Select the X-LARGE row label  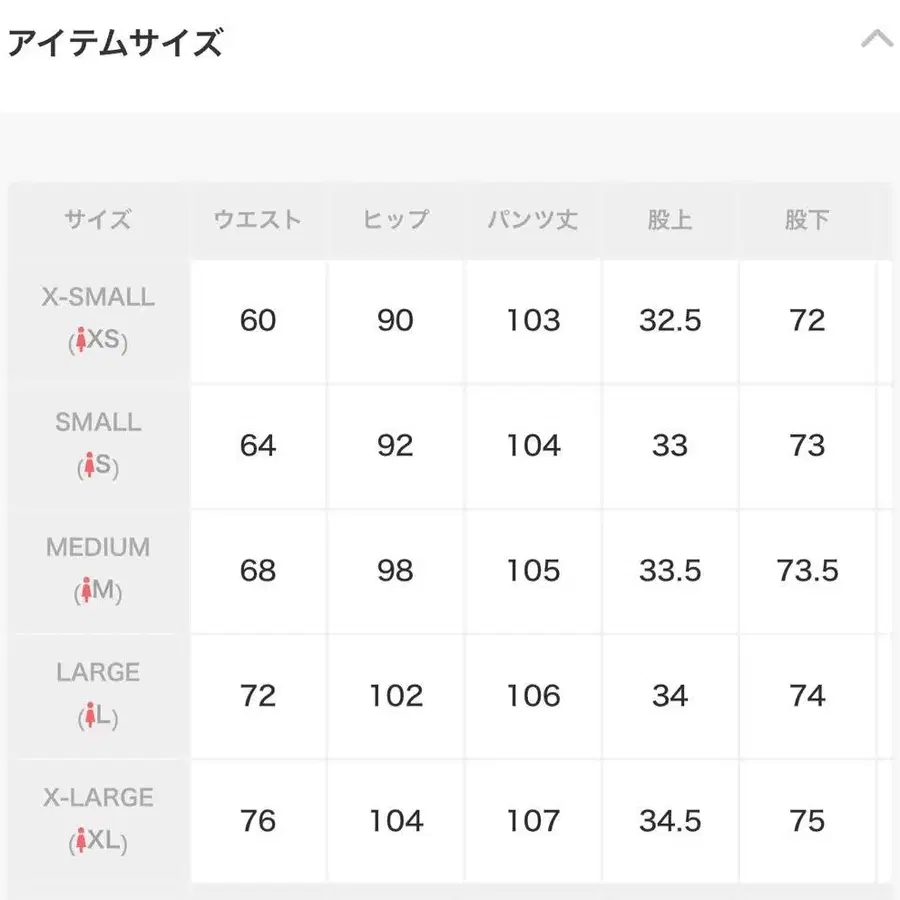[96, 798]
